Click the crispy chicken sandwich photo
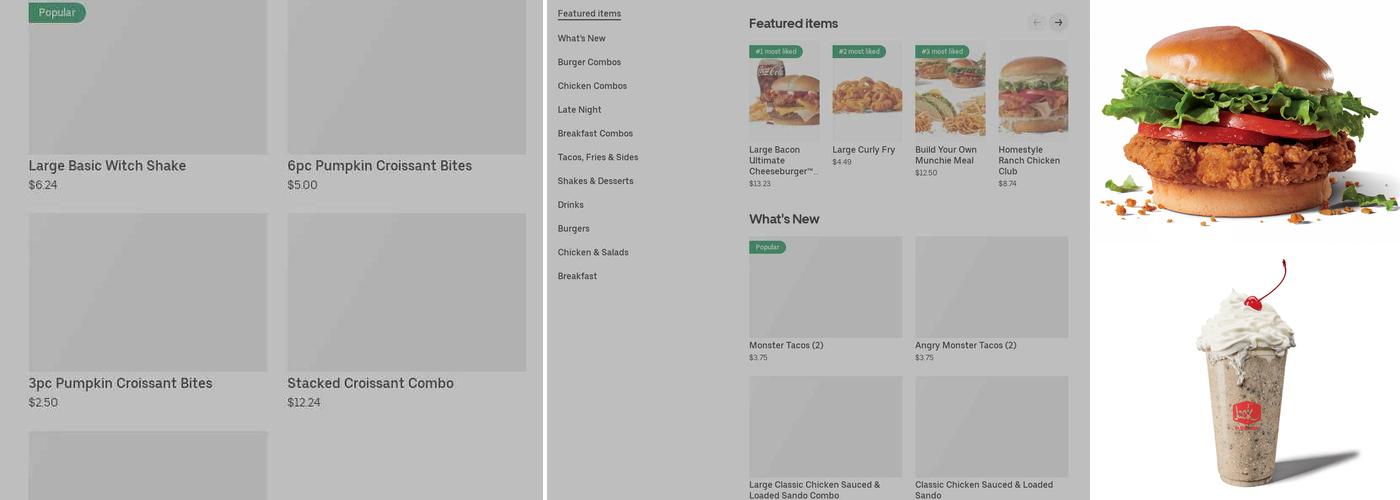The height and width of the screenshot is (500, 1400). 1243,120
